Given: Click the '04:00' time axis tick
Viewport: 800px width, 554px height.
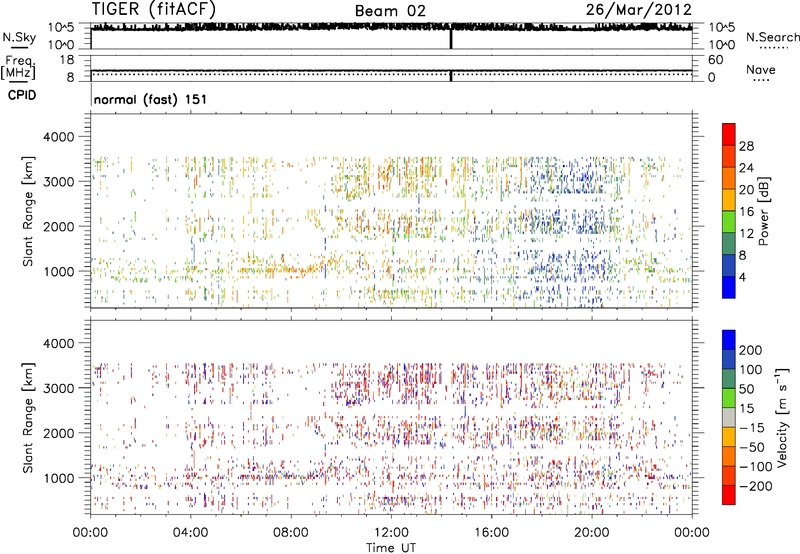Looking at the screenshot, I should [190, 533].
